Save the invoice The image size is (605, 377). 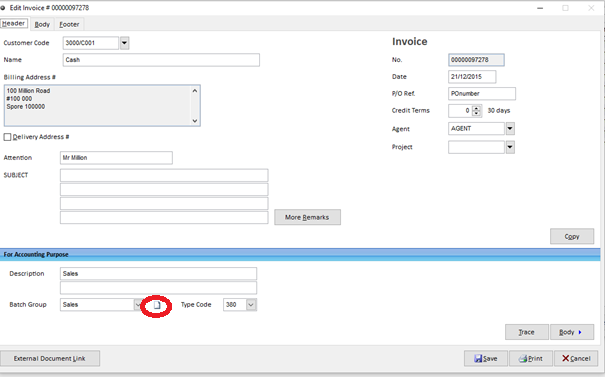486,358
